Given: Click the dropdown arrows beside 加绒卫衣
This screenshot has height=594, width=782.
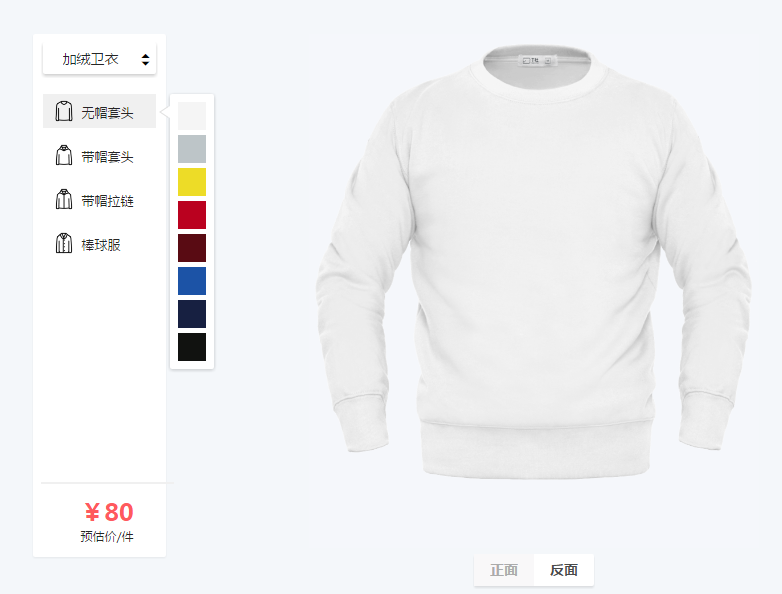Looking at the screenshot, I should click(x=145, y=60).
